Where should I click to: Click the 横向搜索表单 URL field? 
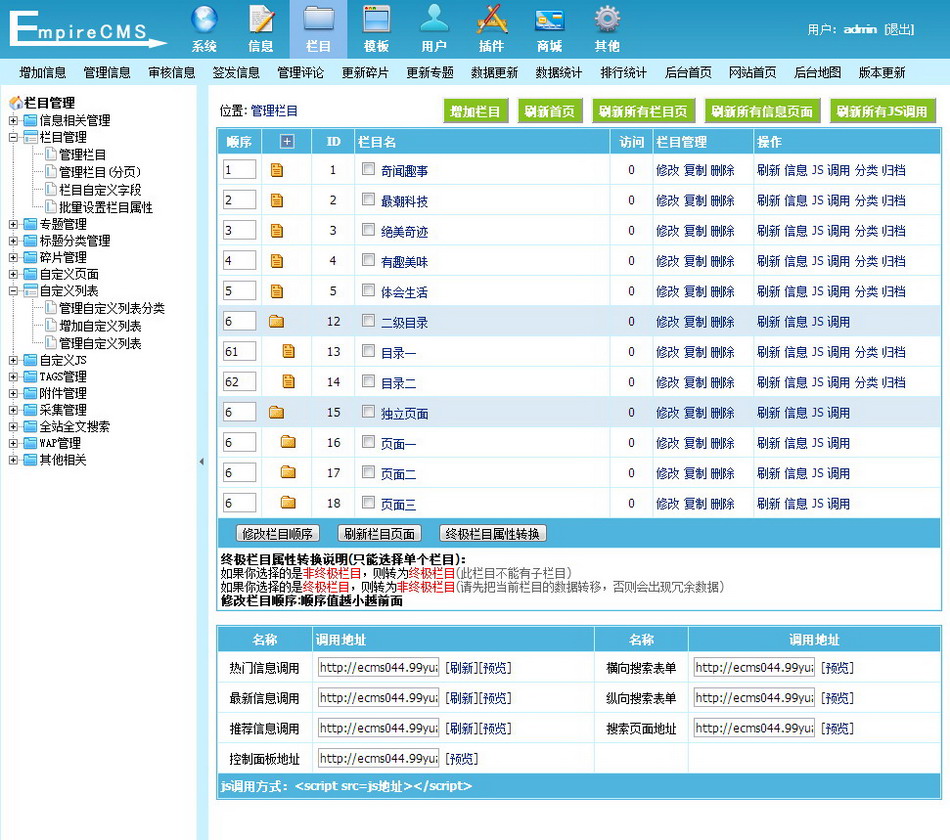click(754, 668)
